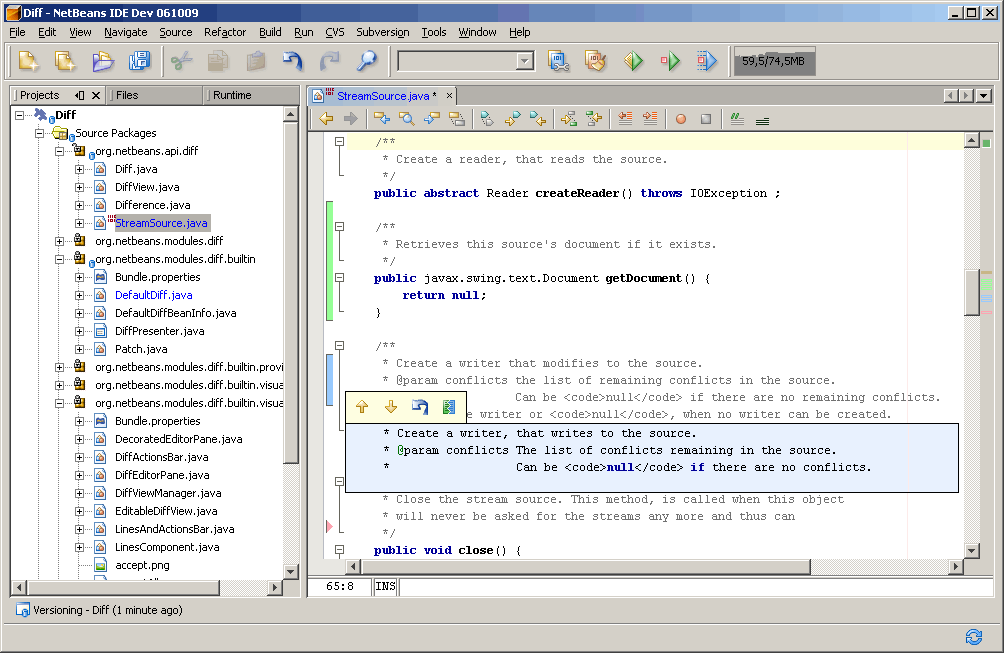The image size is (1004, 653).
Task: Open the CVS menu
Action: pyautogui.click(x=335, y=32)
